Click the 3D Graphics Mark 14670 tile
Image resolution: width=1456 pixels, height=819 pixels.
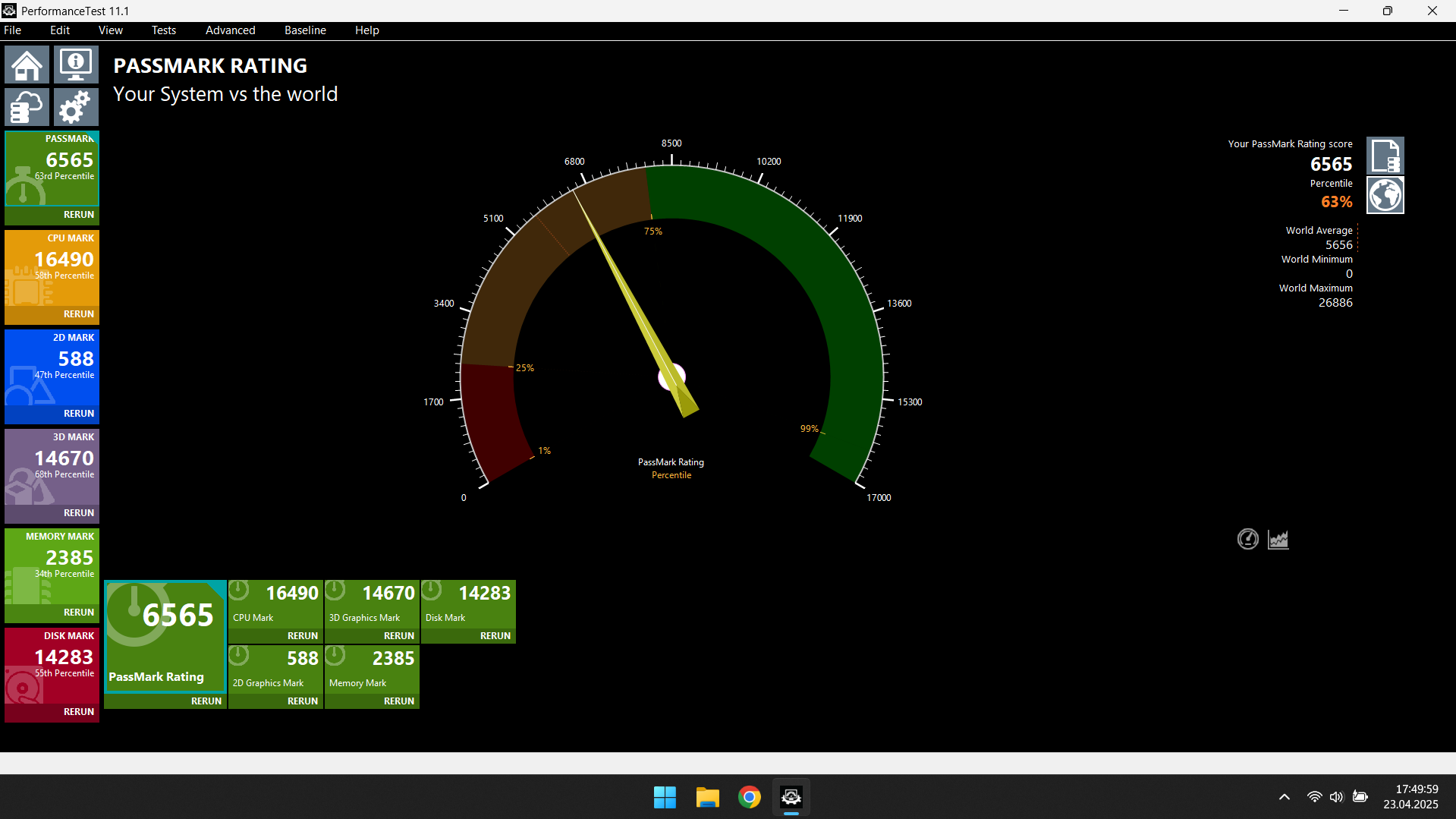(373, 604)
